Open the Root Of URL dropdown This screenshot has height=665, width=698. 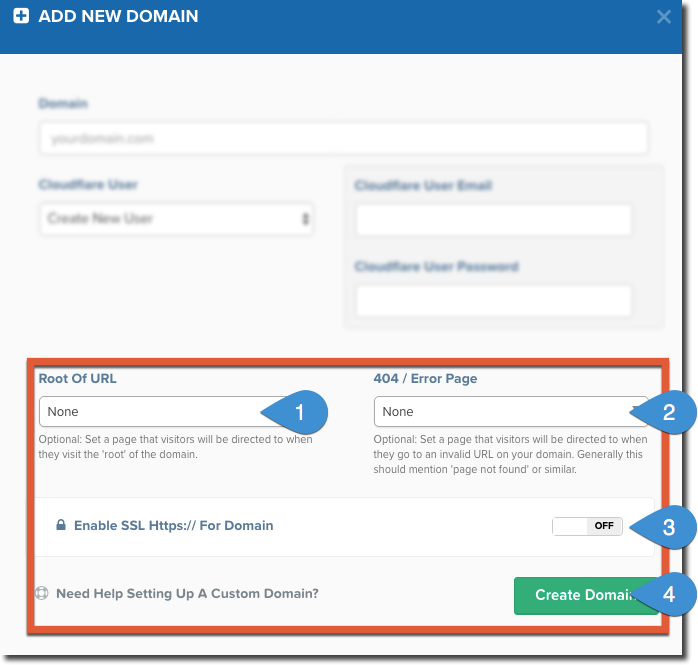tap(176, 411)
